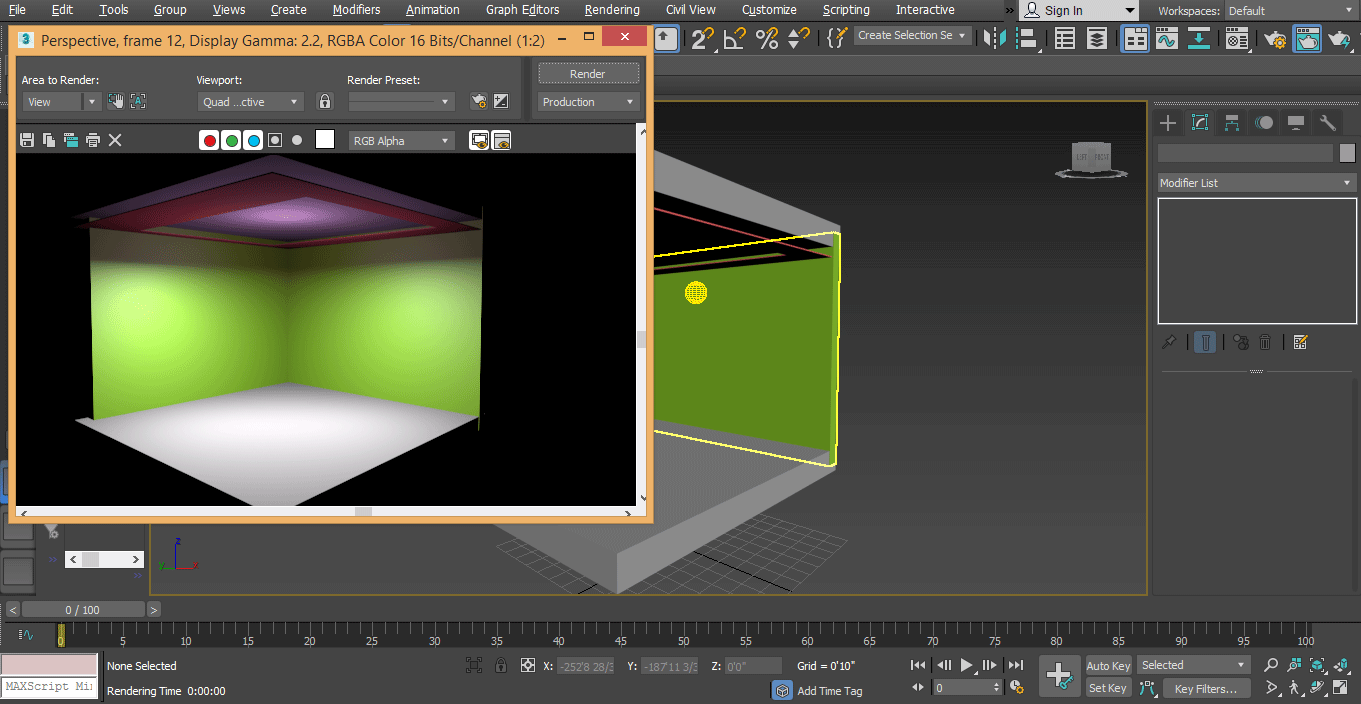Viewport: 1361px width, 704px height.
Task: Open the Rendering menu
Action: 612,10
